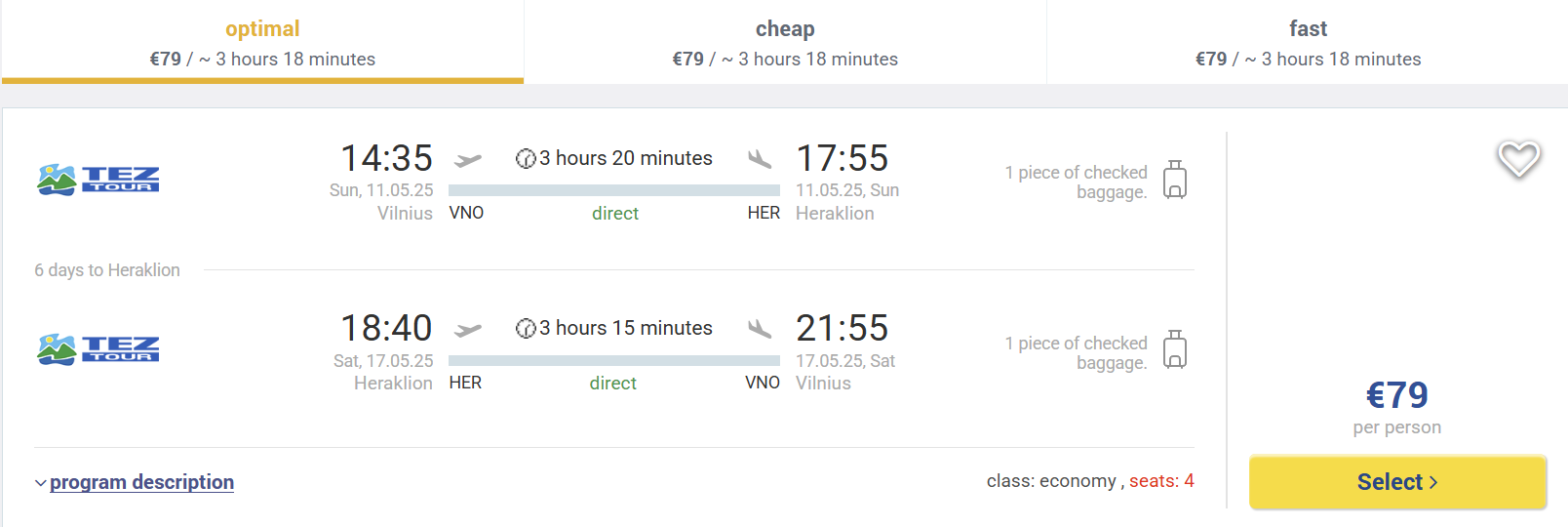
Task: Click the return flight landing plane icon
Action: [760, 328]
